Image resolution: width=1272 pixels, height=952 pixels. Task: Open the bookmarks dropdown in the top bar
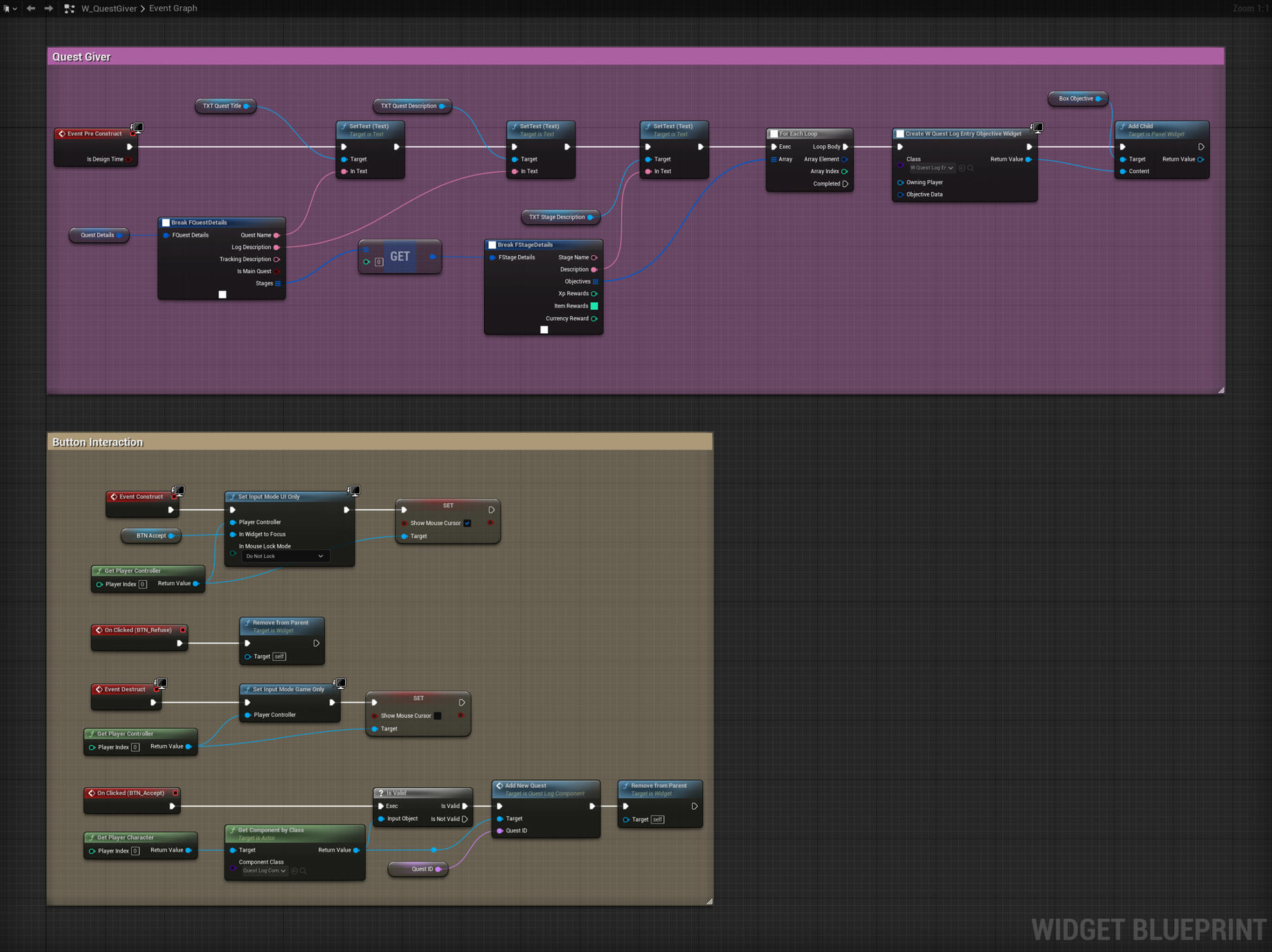pos(10,8)
